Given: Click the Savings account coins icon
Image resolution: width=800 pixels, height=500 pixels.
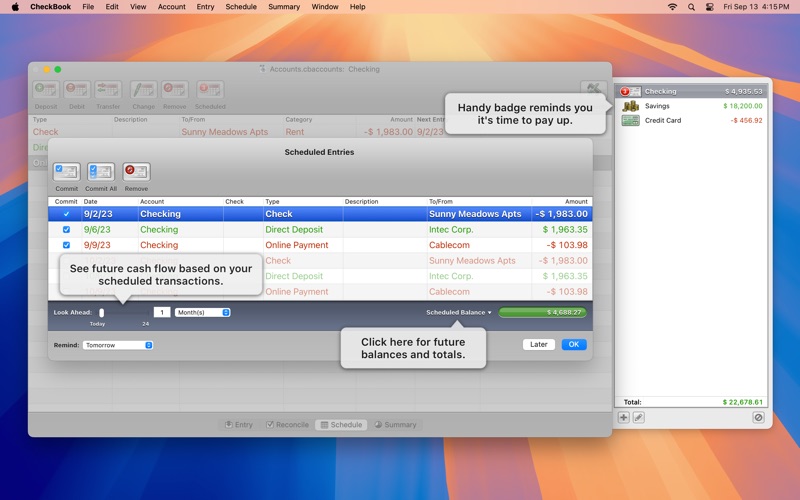Looking at the screenshot, I should coord(631,106).
